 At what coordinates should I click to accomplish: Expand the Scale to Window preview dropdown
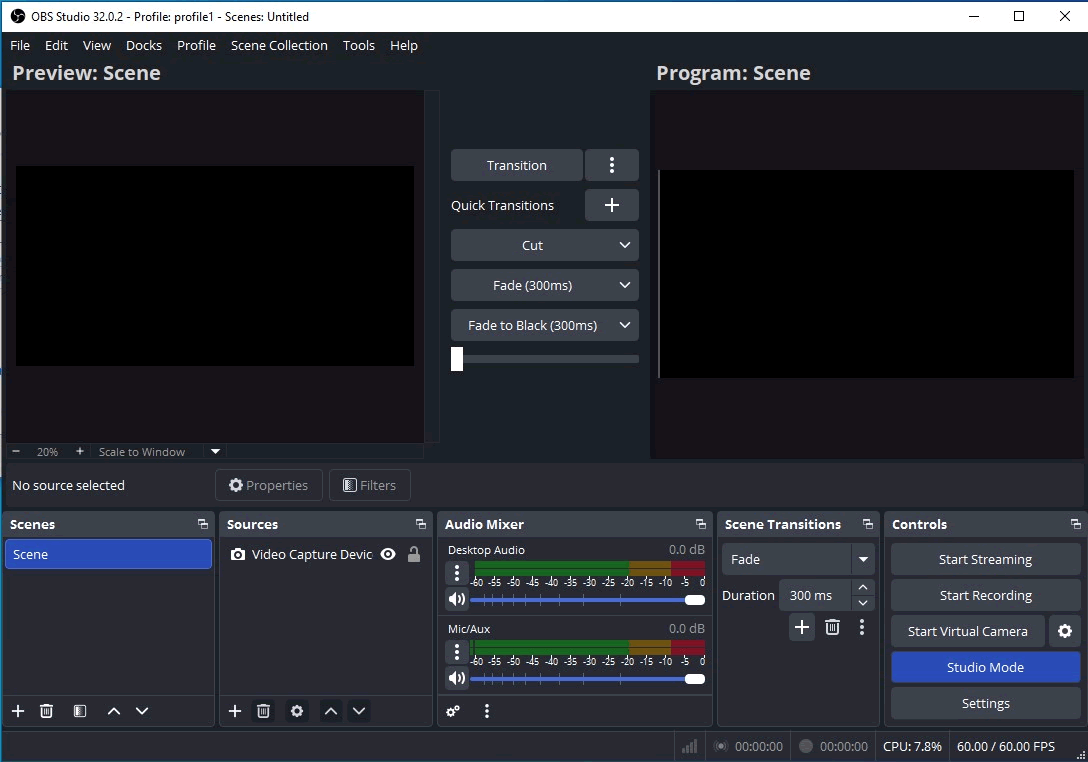pos(214,451)
